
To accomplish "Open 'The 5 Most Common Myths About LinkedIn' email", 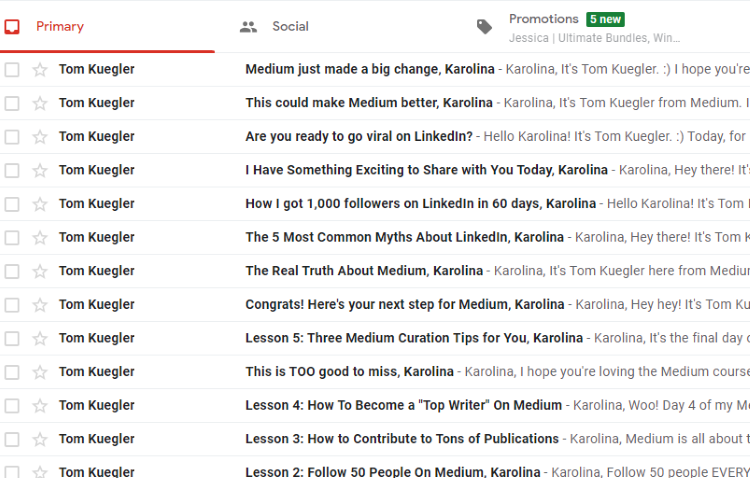I will coord(375,237).
